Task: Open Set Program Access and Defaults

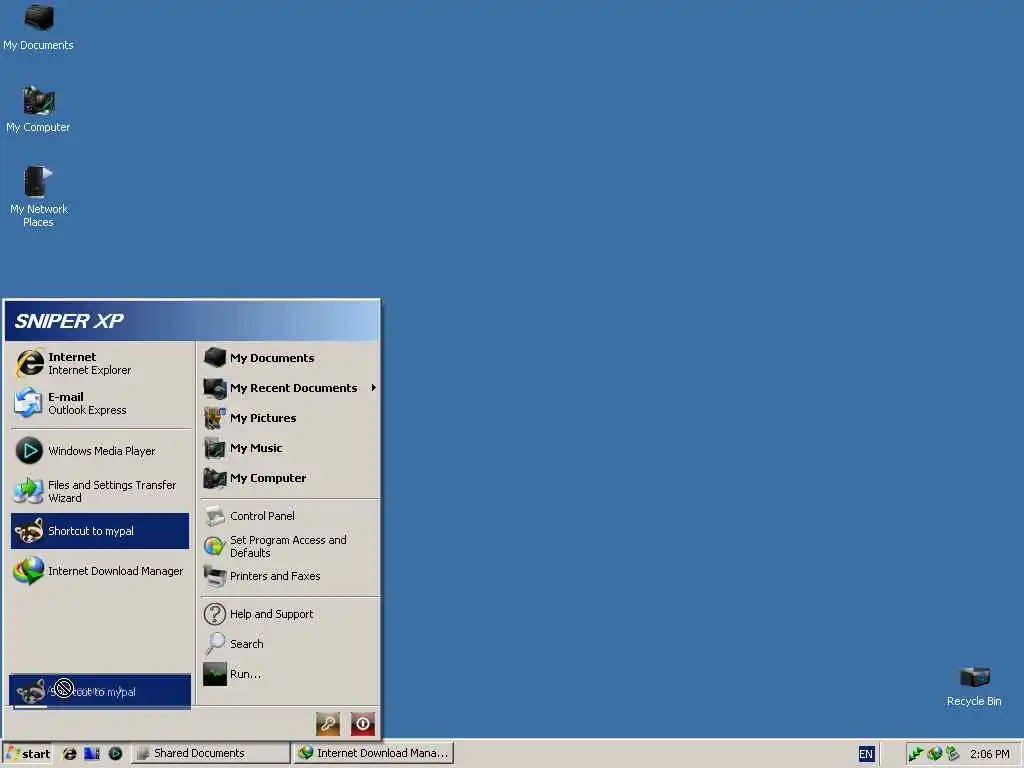Action: point(290,547)
